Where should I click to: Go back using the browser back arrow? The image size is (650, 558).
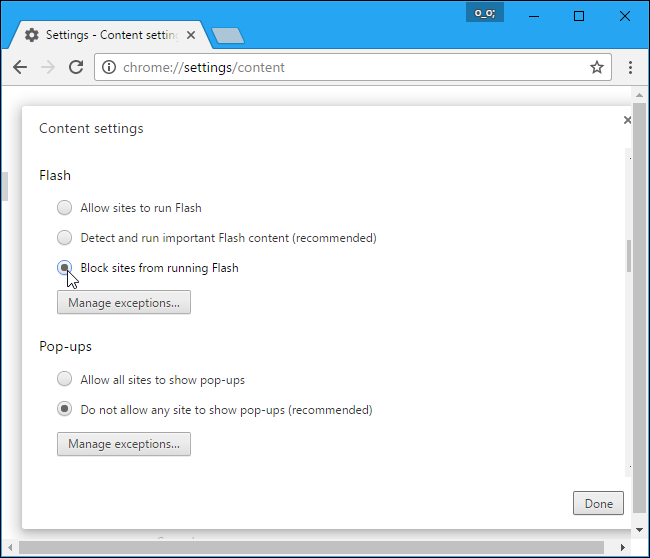[x=20, y=67]
